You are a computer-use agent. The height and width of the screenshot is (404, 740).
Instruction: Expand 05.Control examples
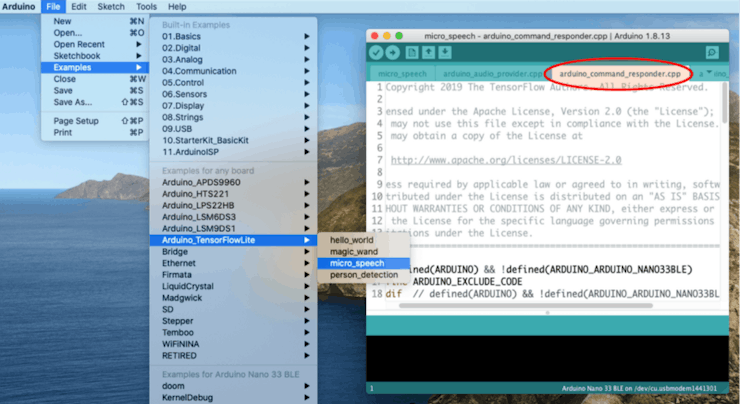tap(233, 83)
